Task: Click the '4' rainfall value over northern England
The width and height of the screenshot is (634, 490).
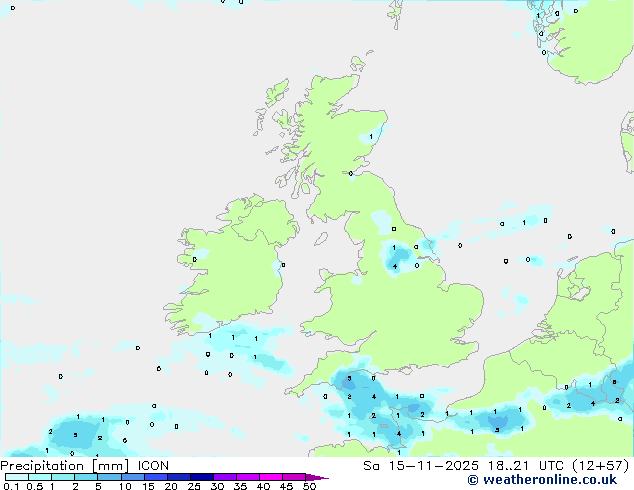Action: [395, 266]
